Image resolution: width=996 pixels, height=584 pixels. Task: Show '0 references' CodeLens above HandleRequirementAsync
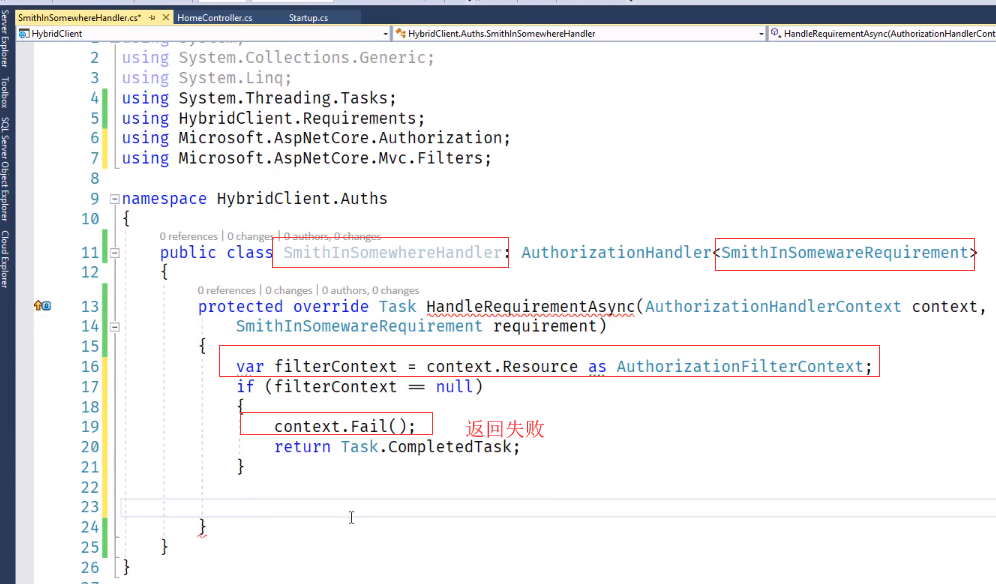(x=226, y=290)
